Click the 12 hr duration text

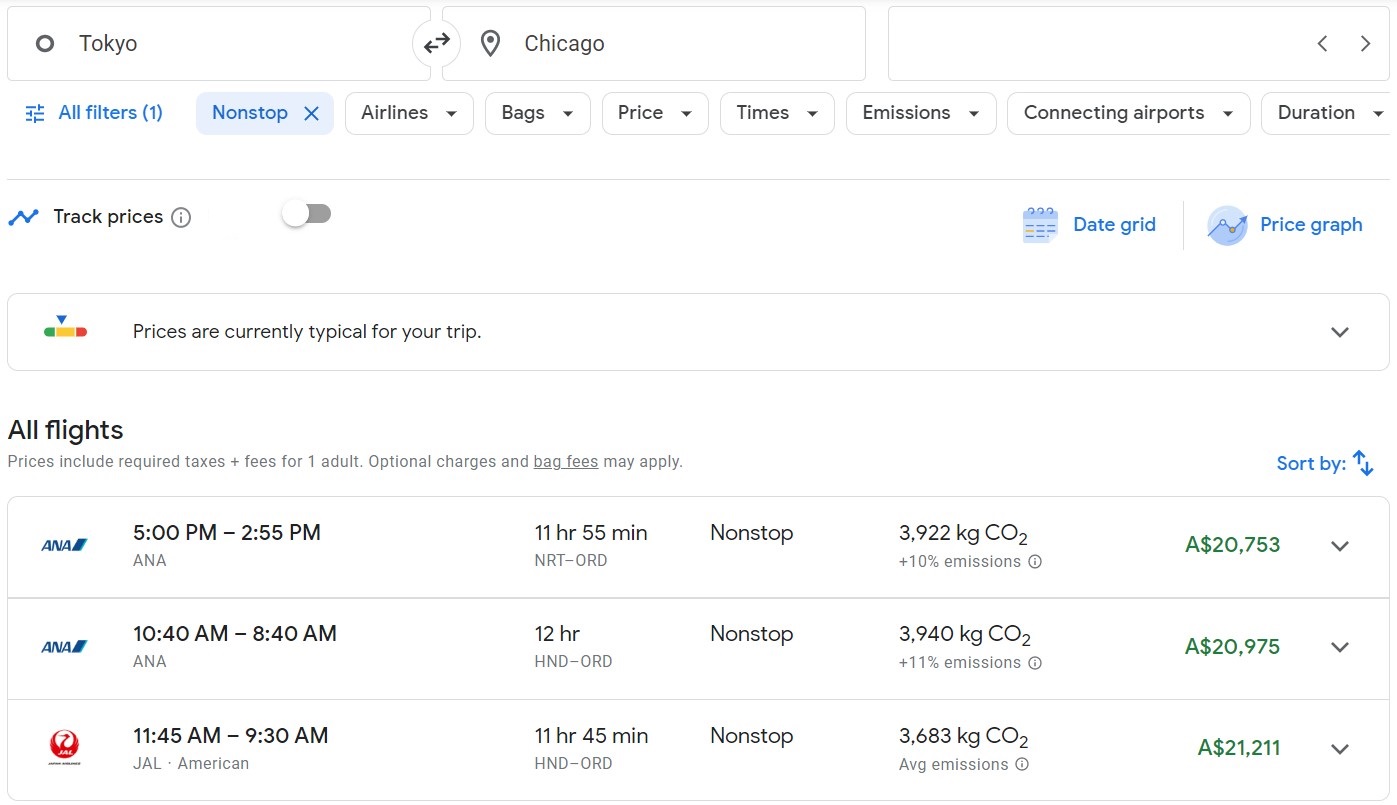[x=557, y=634]
